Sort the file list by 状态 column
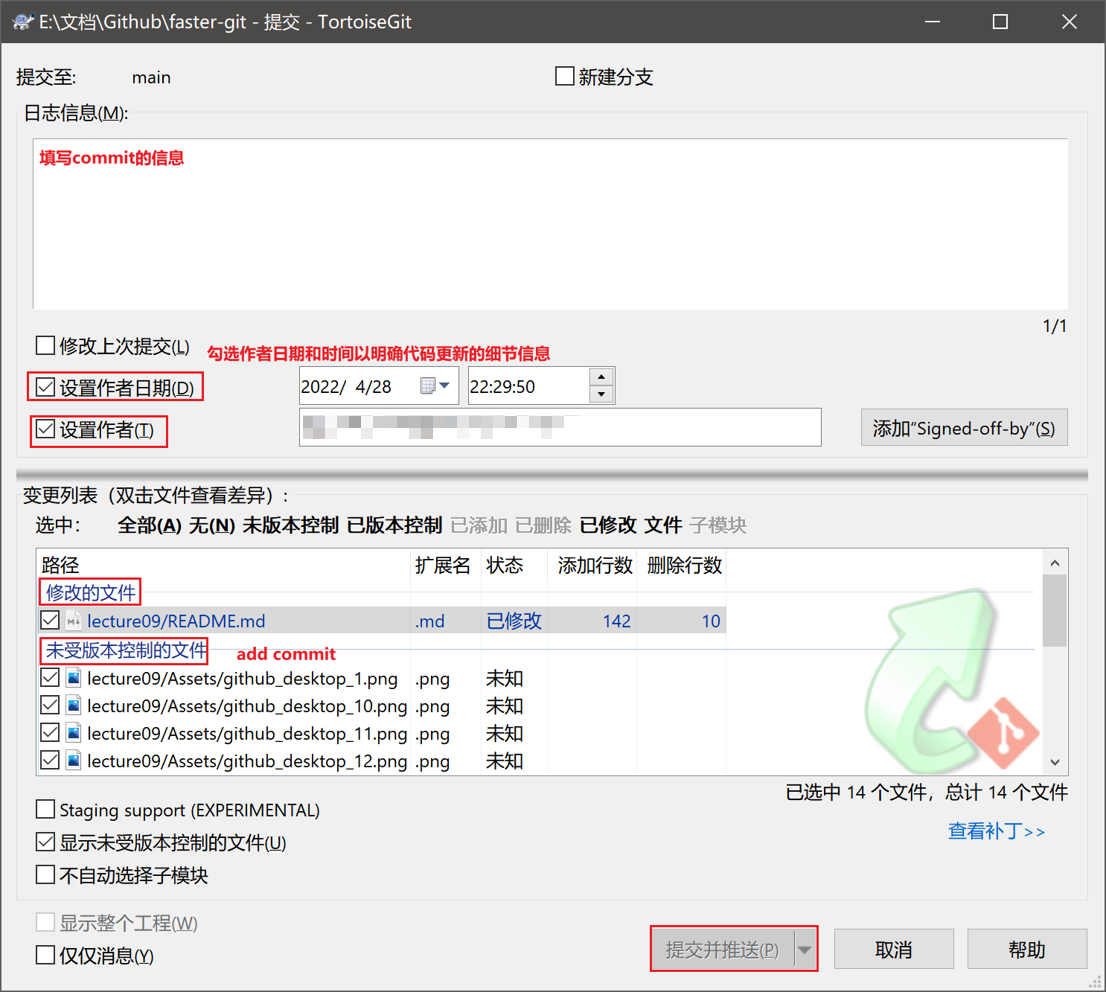Viewport: 1106px width, 992px height. point(504,566)
